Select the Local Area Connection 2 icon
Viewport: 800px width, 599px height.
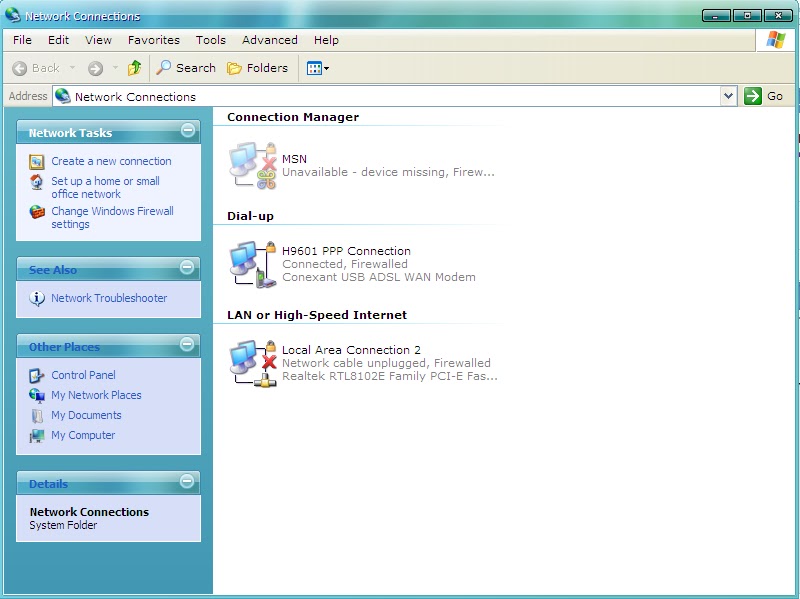click(x=253, y=363)
